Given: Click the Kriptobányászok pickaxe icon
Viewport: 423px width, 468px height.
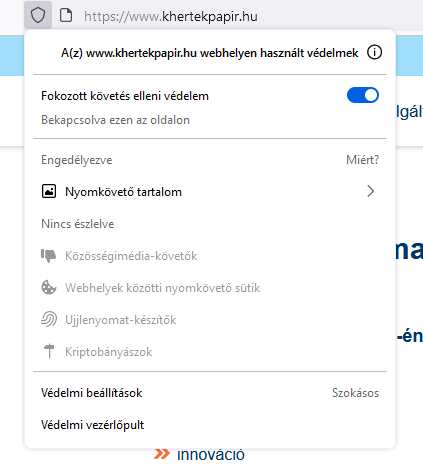Looking at the screenshot, I should [x=49, y=351].
